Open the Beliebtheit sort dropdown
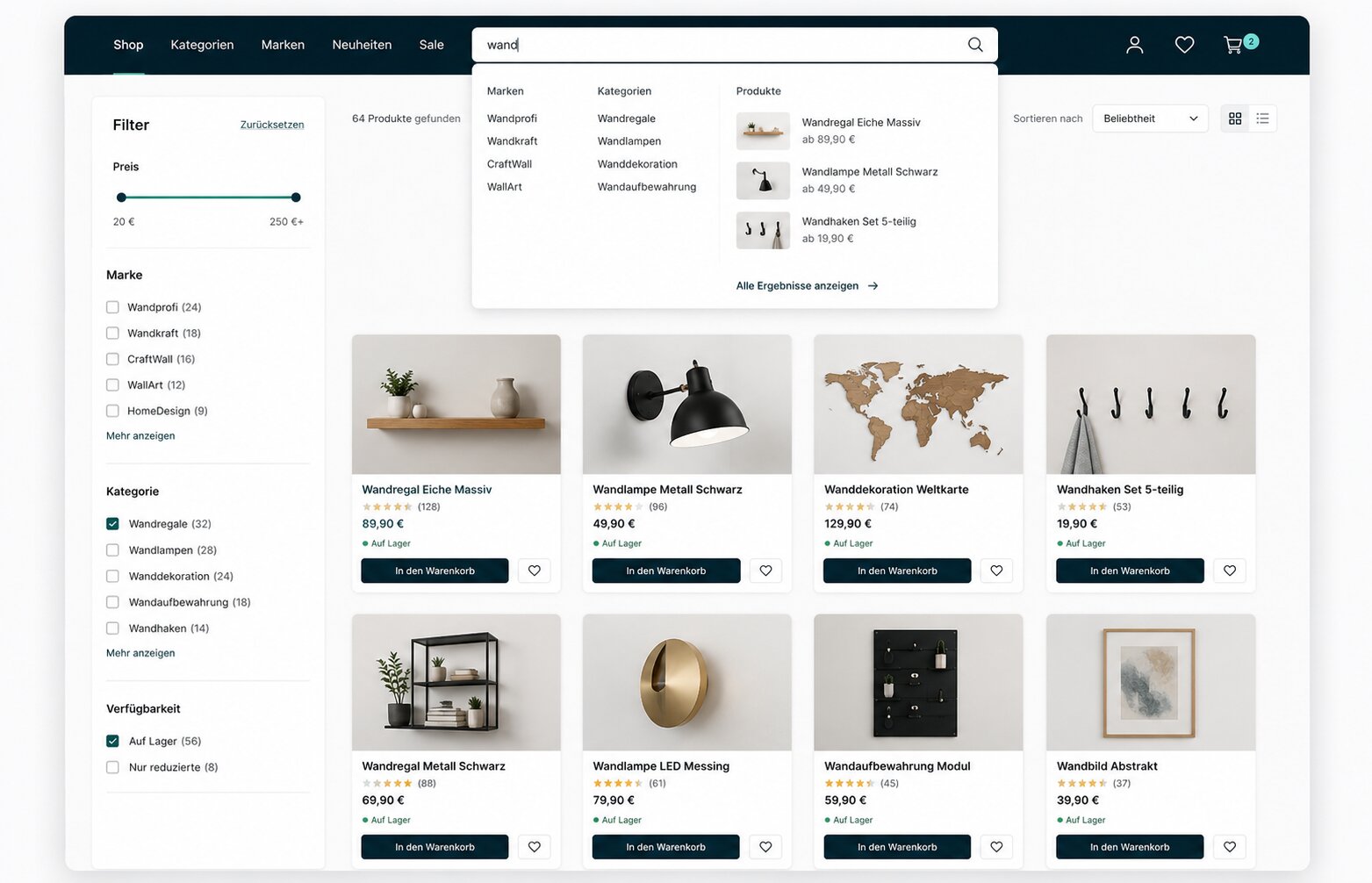Screen dimensions: 1372x883 [1150, 118]
